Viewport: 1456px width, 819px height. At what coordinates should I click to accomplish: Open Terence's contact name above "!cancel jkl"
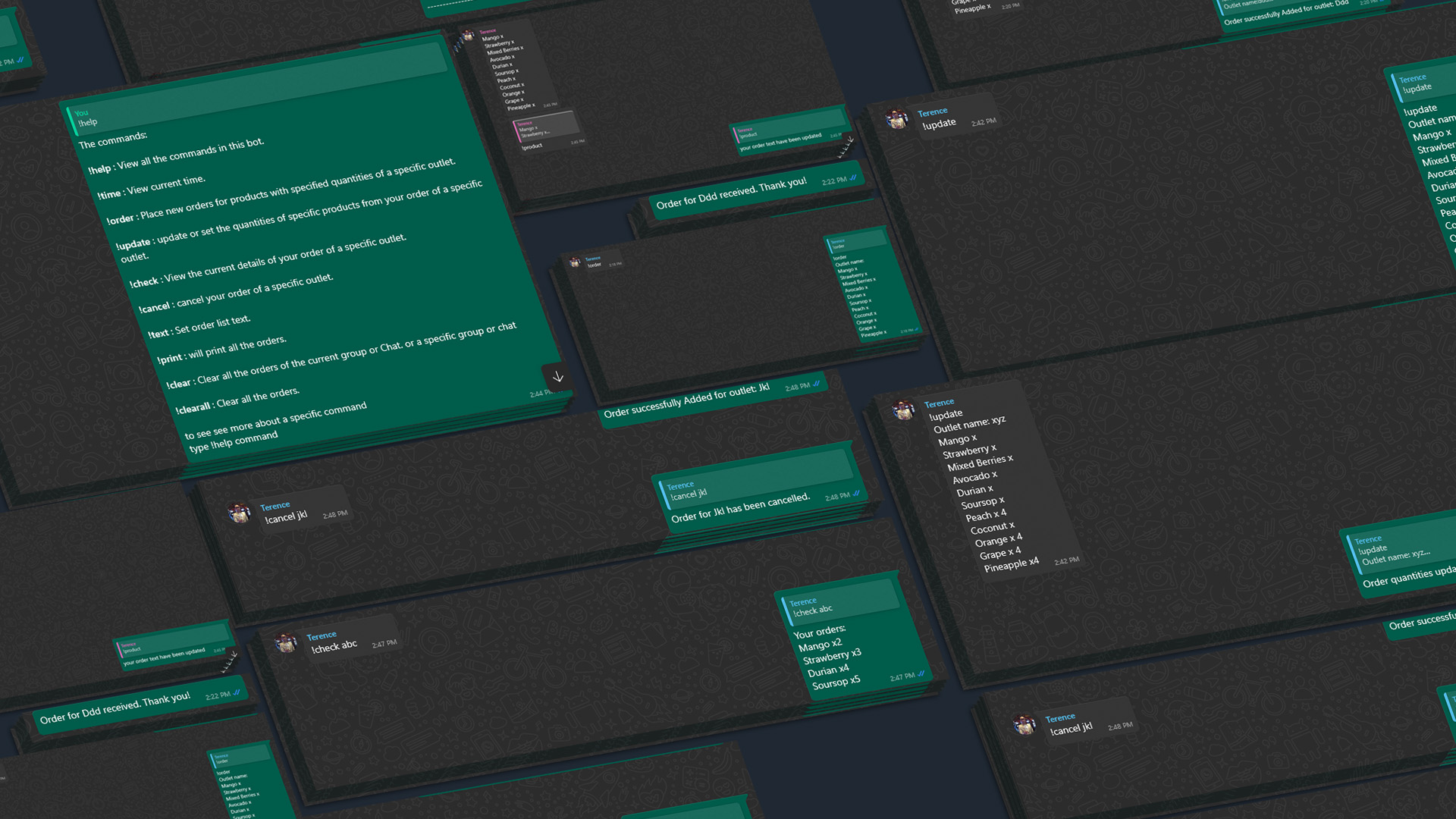coord(275,505)
